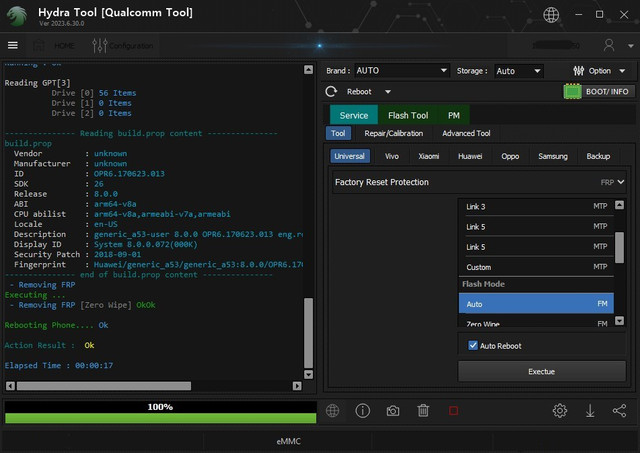This screenshot has width=640, height=453.
Task: Click the Hydra dragon logo
Action: (17, 16)
